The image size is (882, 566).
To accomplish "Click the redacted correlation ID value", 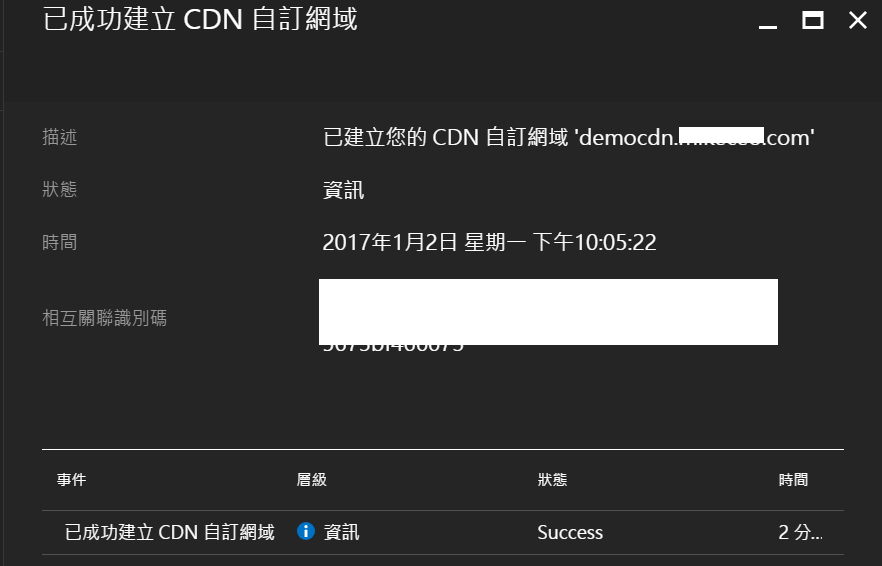I will coord(548,313).
